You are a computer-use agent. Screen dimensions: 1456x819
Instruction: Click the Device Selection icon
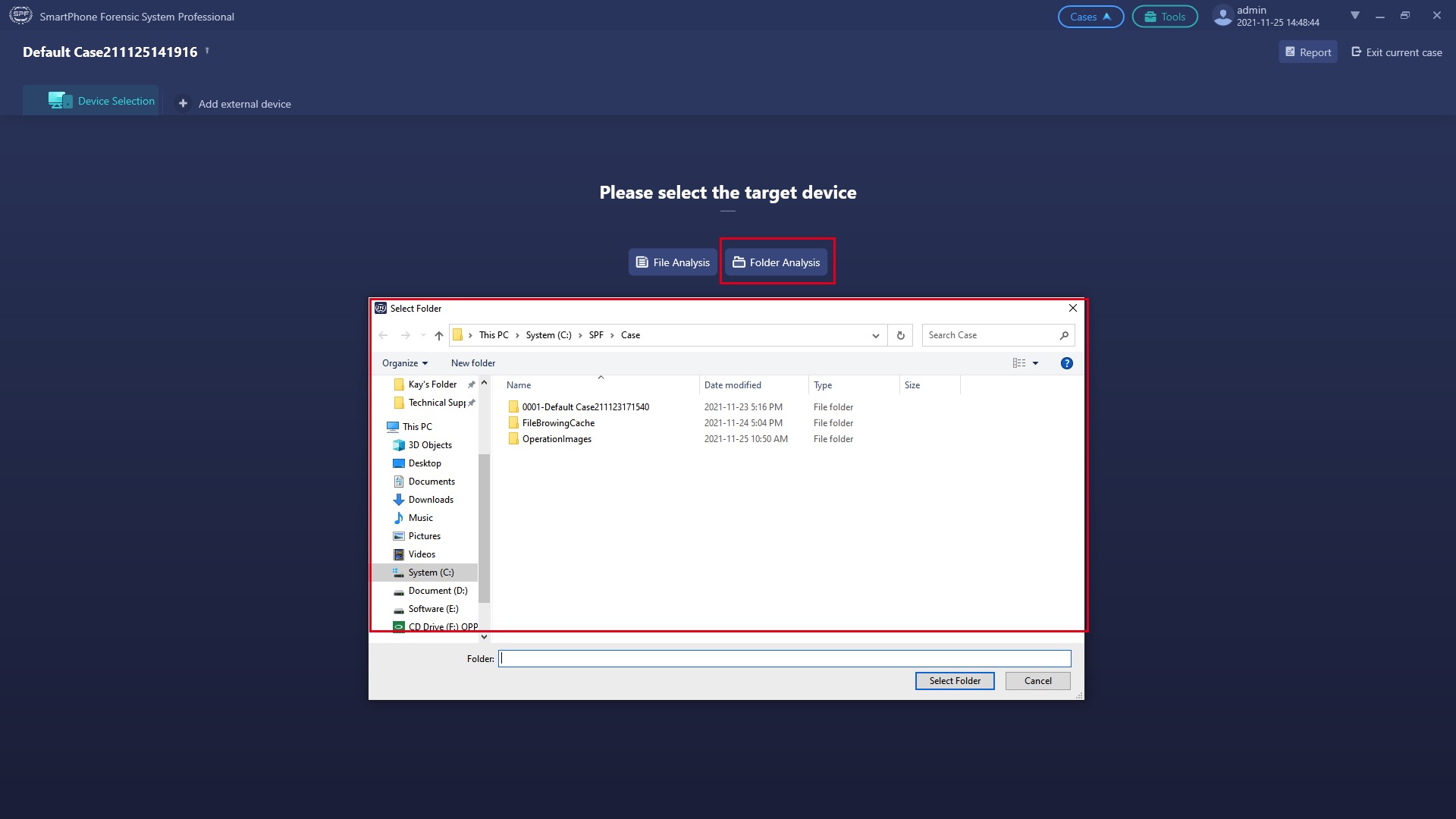(59, 100)
